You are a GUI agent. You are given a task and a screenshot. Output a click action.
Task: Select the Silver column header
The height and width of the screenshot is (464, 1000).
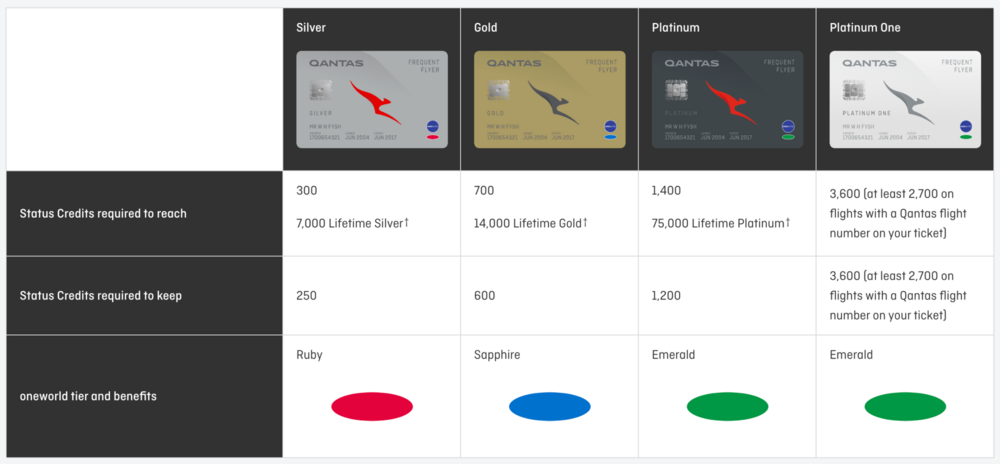pos(311,28)
